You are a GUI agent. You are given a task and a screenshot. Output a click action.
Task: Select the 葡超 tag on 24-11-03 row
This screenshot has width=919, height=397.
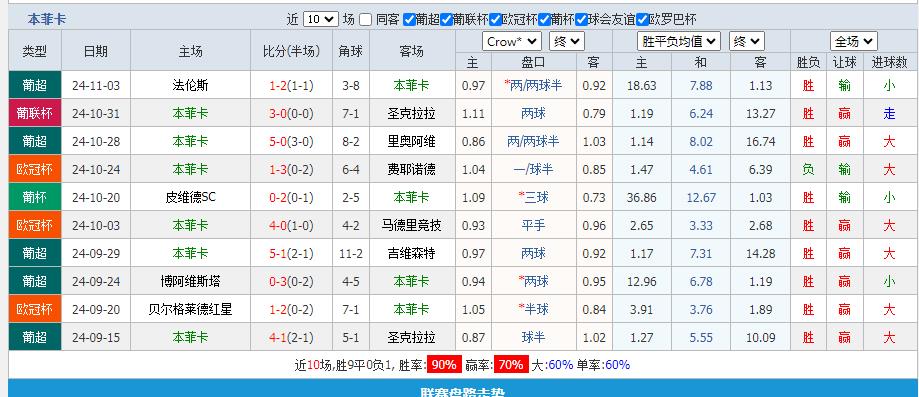pos(35,86)
